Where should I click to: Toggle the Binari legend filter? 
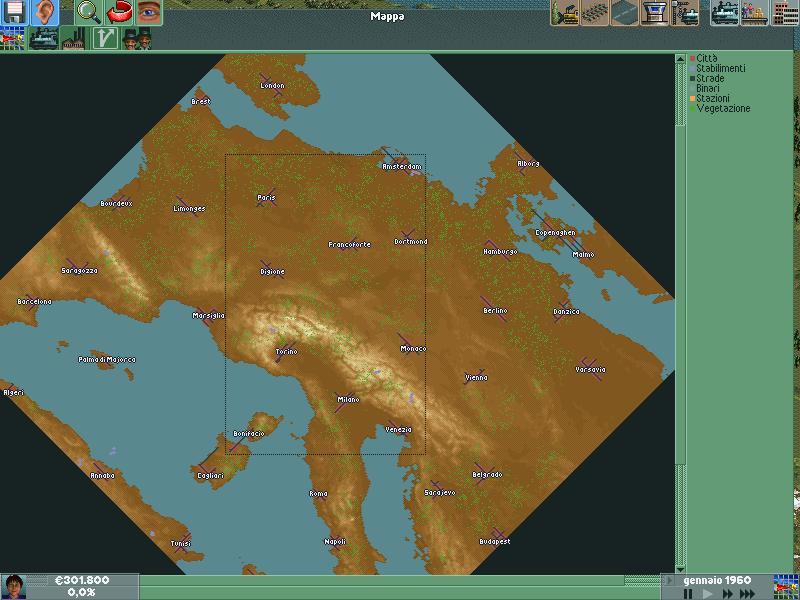[x=705, y=88]
